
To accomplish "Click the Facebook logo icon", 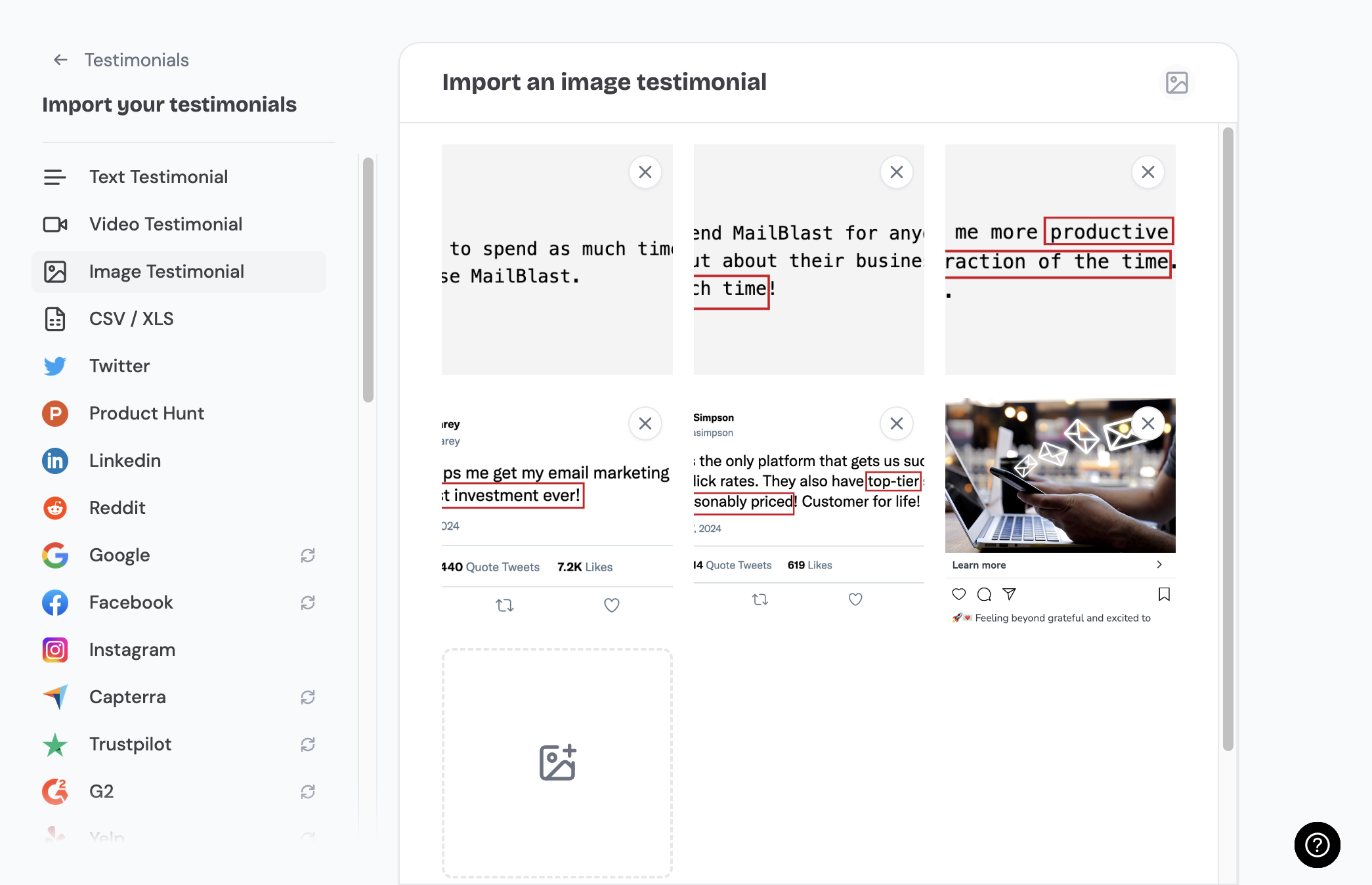I will [55, 602].
